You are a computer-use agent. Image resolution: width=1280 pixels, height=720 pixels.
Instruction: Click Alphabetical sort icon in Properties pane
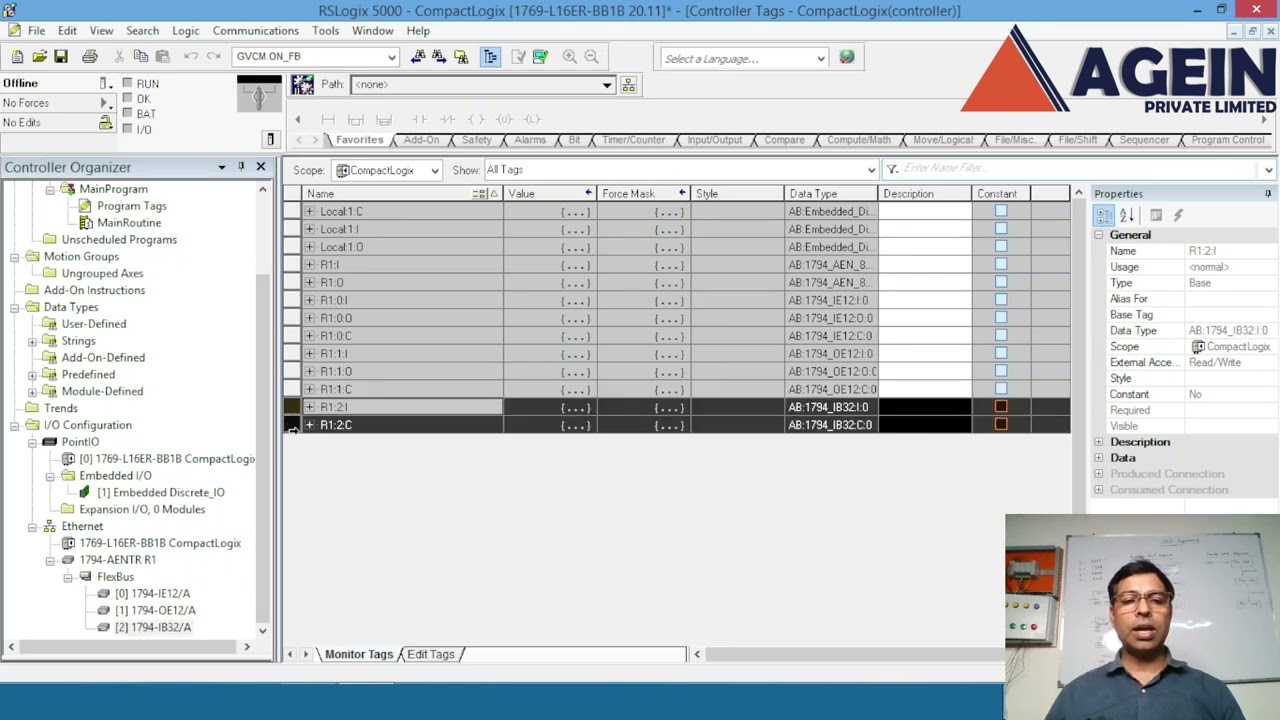pyautogui.click(x=1127, y=215)
